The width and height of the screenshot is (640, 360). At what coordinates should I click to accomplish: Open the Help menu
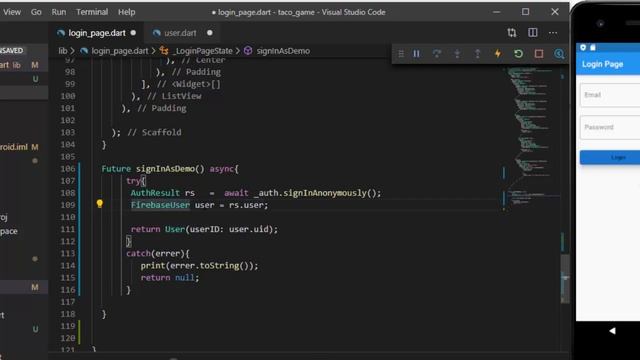pyautogui.click(x=127, y=12)
